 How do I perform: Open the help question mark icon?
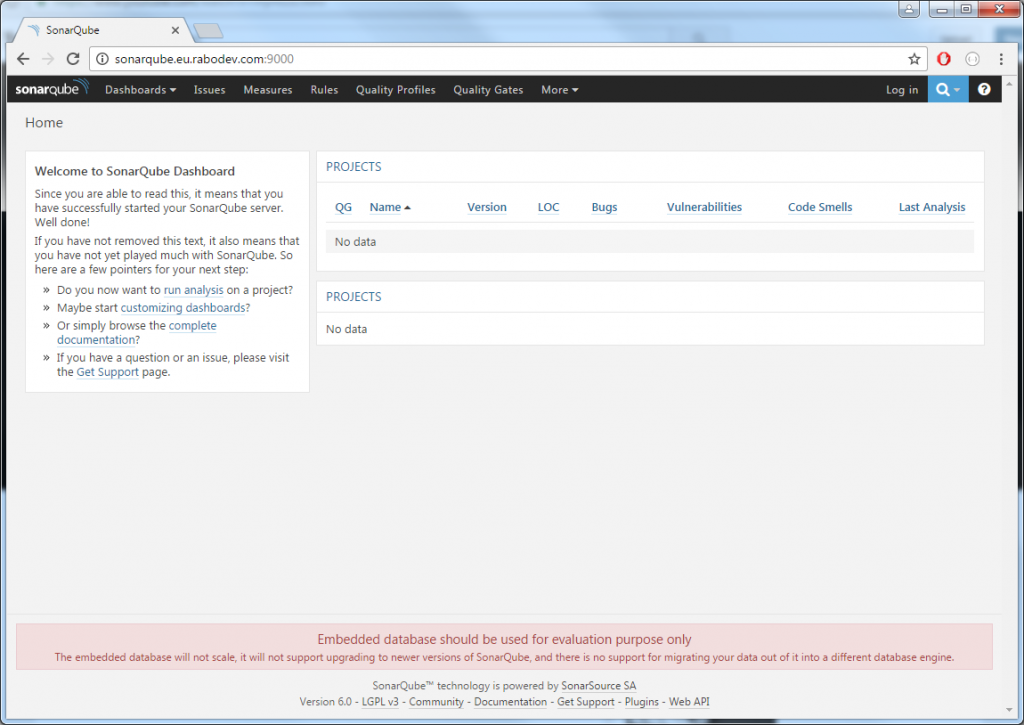click(x=984, y=89)
